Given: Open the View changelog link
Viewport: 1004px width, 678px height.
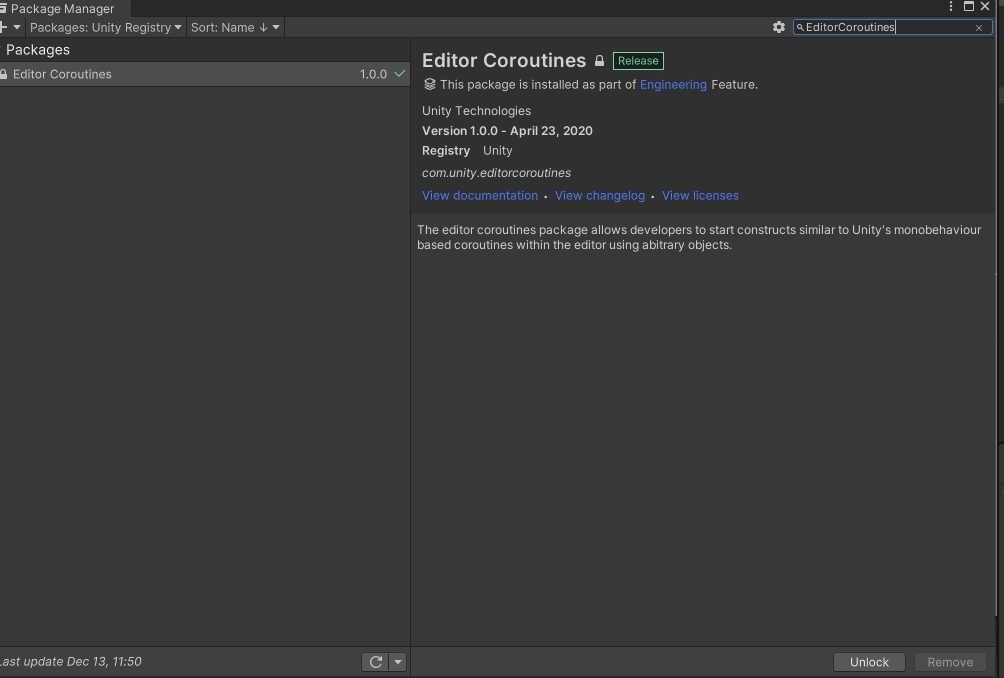Looking at the screenshot, I should pyautogui.click(x=600, y=196).
